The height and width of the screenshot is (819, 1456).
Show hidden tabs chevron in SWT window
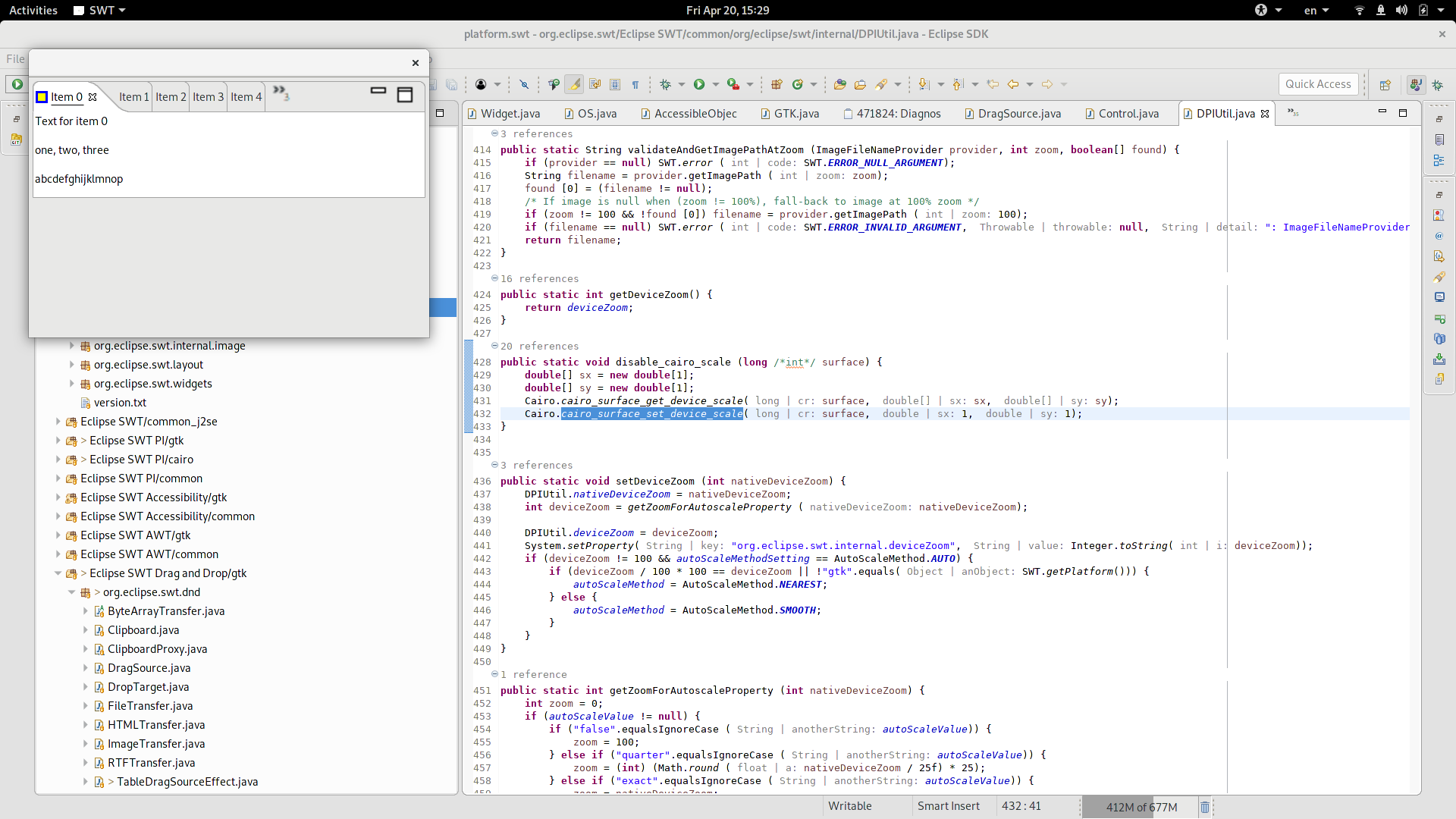281,93
